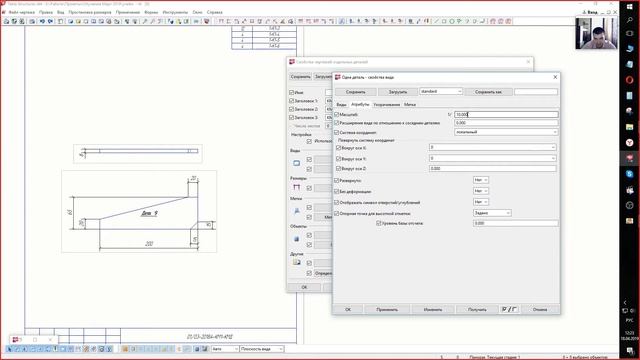Open the Windows Start menu
The height and width of the screenshot is (360, 640).
[629, 7]
